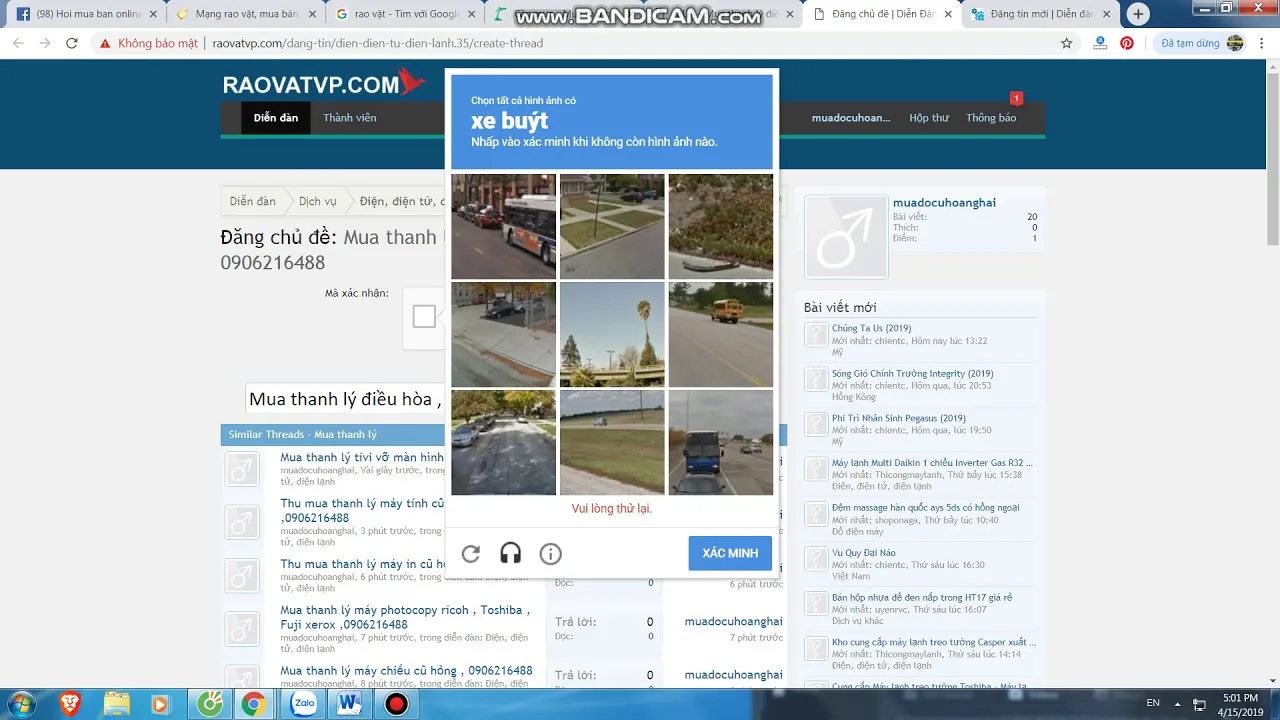Open the Thành viên navigation tab

click(350, 118)
